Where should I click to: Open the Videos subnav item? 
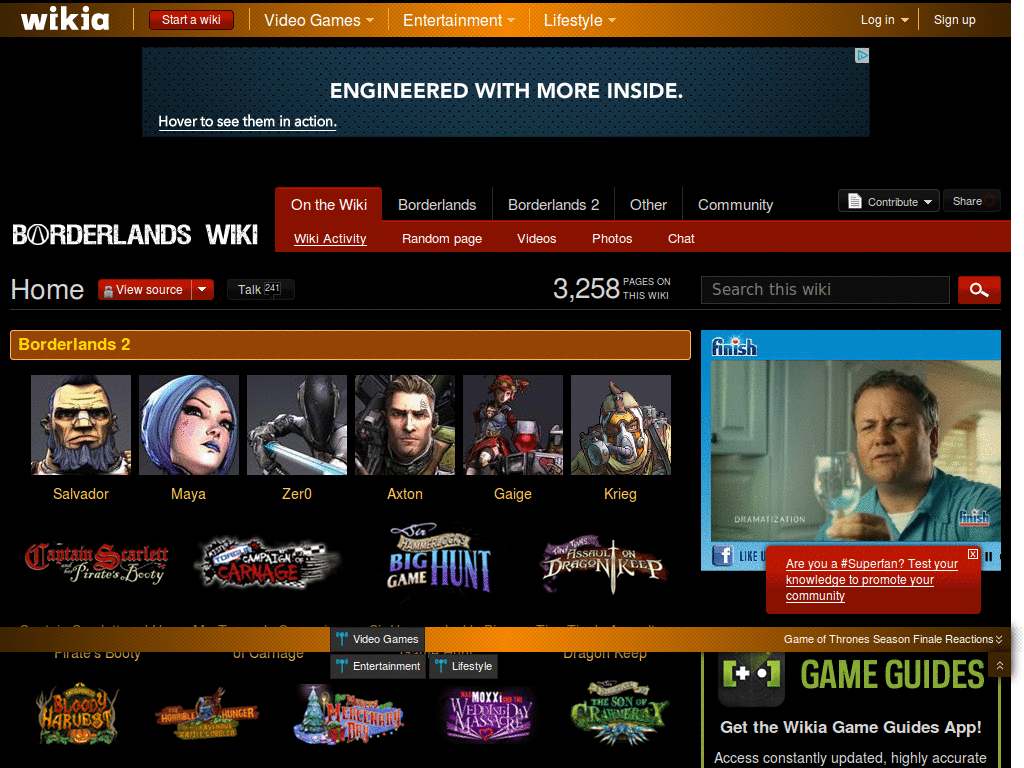coord(536,238)
